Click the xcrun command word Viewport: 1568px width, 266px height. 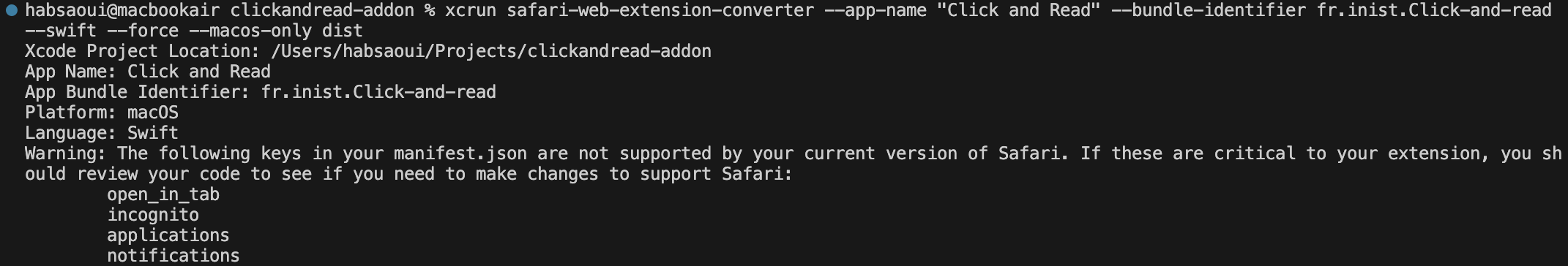coord(470,10)
